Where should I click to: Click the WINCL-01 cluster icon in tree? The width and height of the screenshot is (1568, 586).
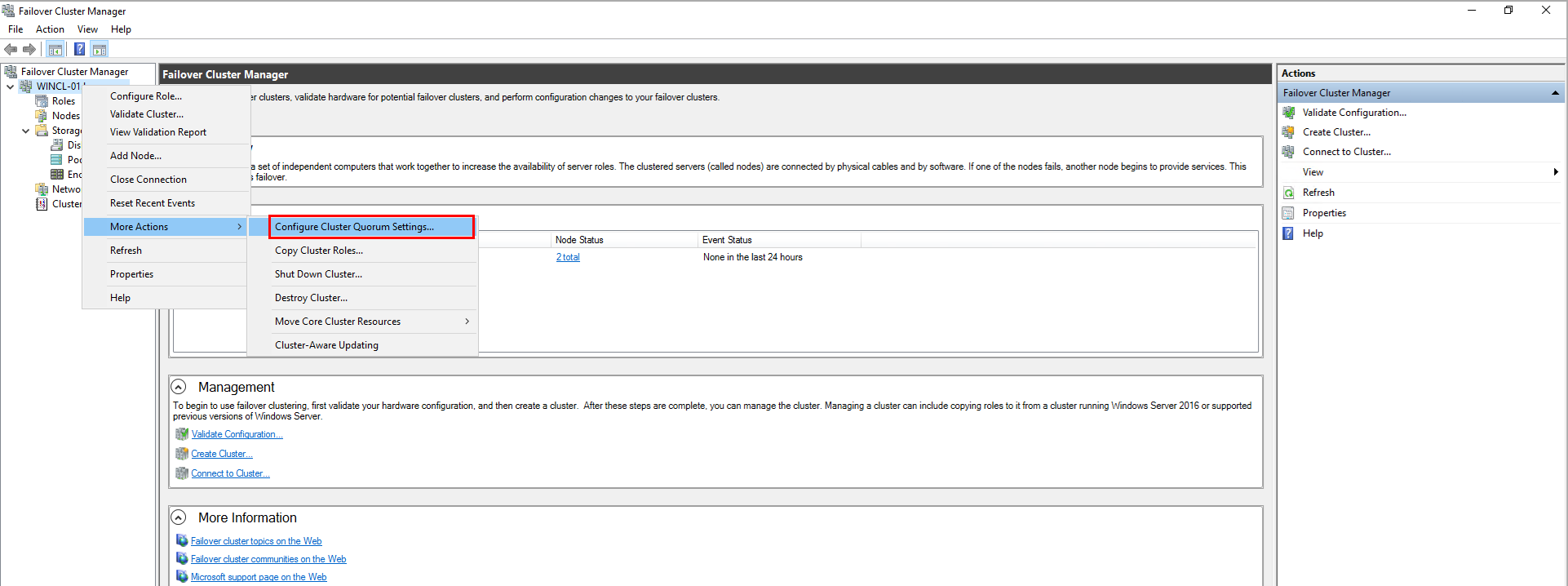[26, 87]
